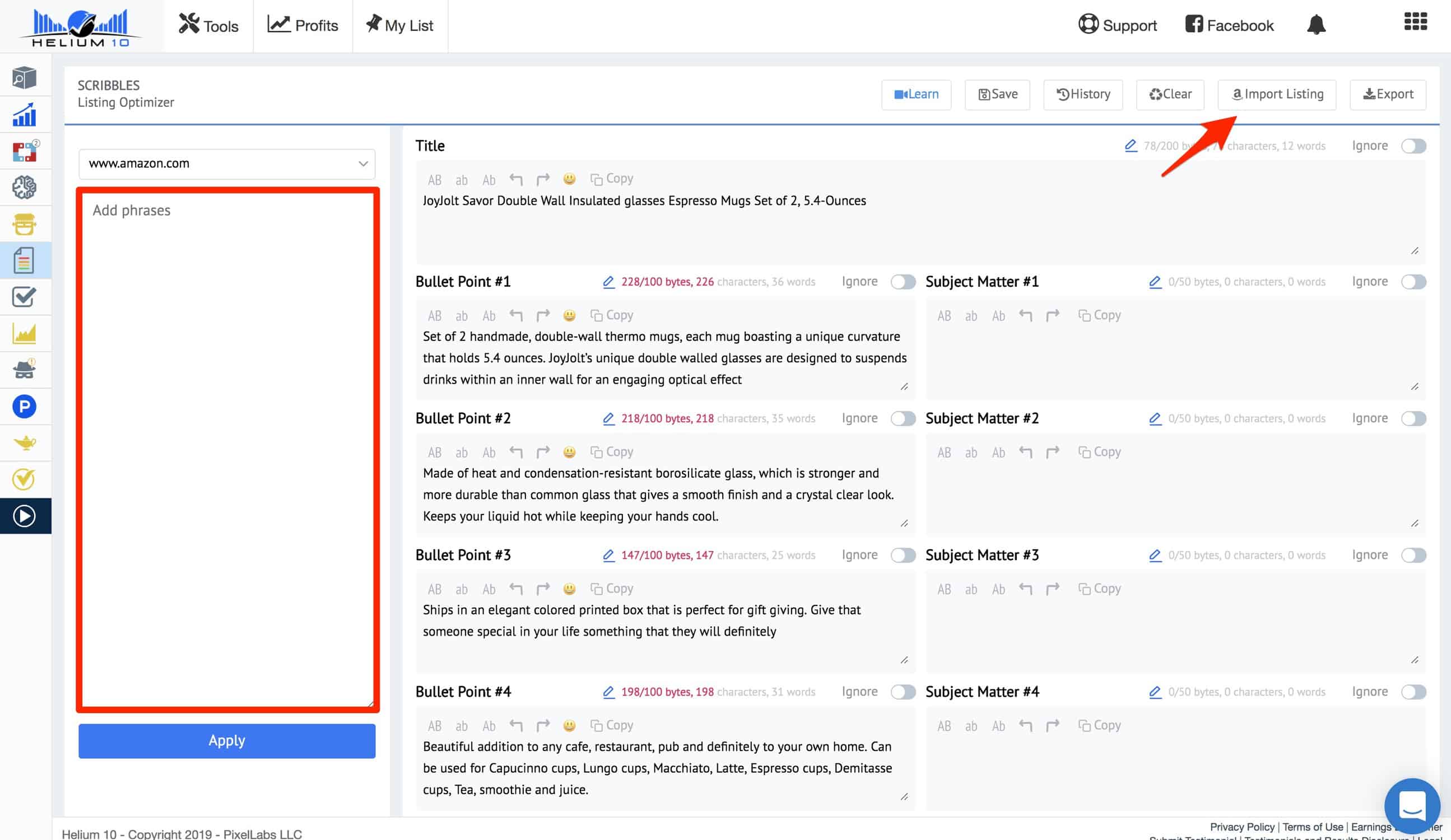Viewport: 1451px width, 840px height.
Task: Apply capitalize Ab in Bullet Point #4
Action: click(x=489, y=725)
